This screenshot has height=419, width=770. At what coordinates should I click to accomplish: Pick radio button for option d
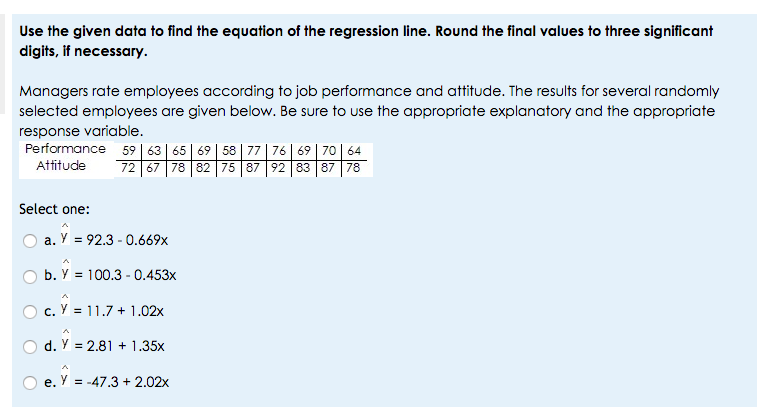30,347
